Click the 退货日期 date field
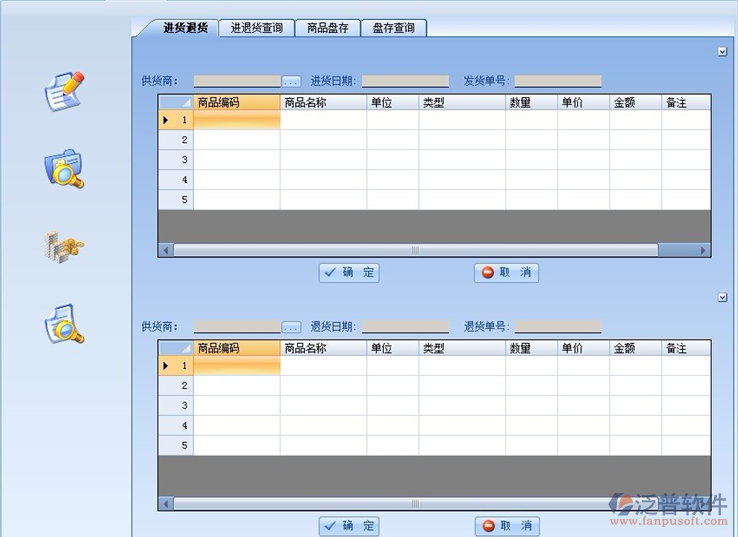 [405, 327]
